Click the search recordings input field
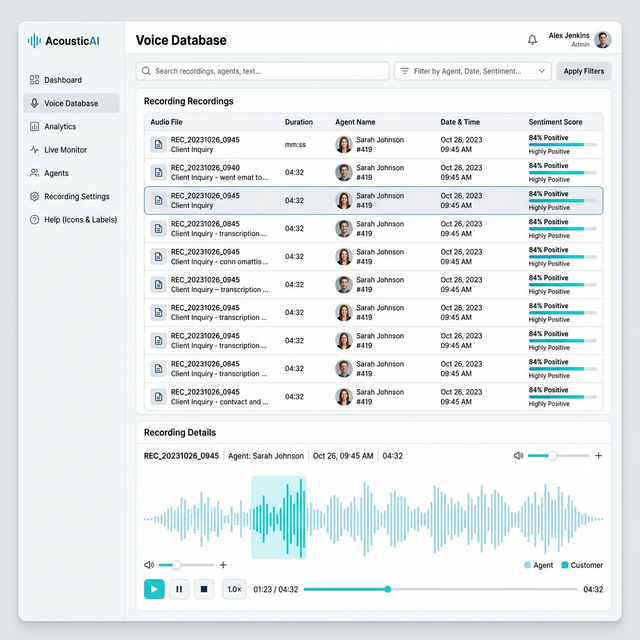The height and width of the screenshot is (640, 640). tap(263, 71)
